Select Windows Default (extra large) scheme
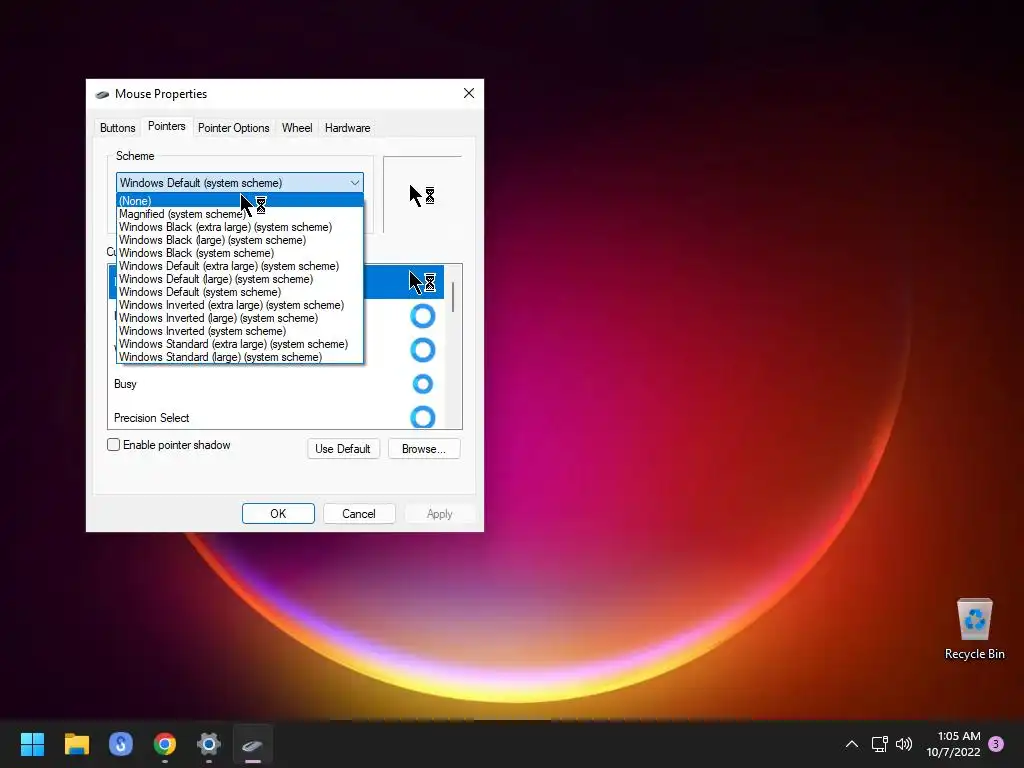 (x=240, y=266)
